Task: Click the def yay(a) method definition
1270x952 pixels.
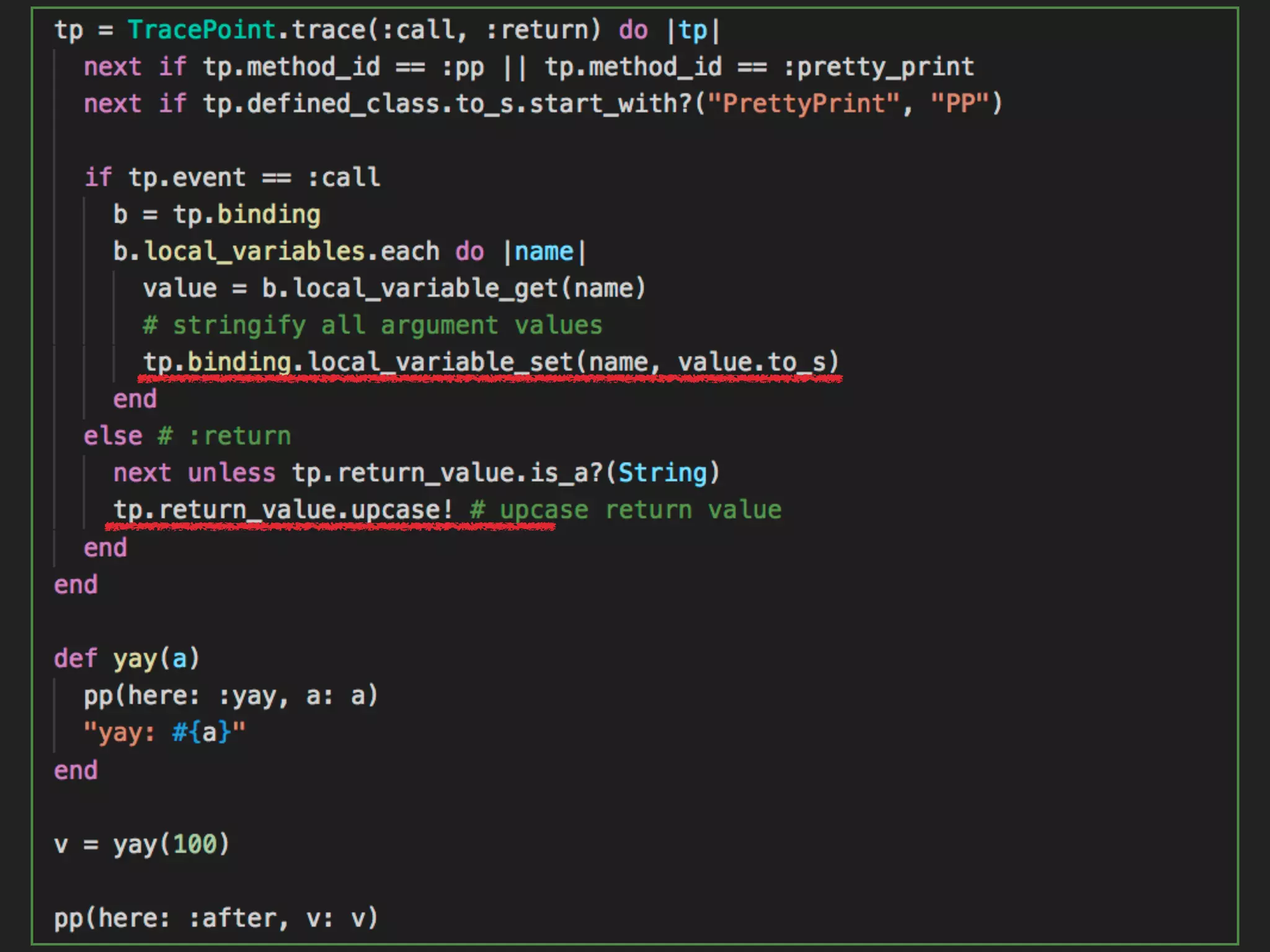Action: coord(127,658)
